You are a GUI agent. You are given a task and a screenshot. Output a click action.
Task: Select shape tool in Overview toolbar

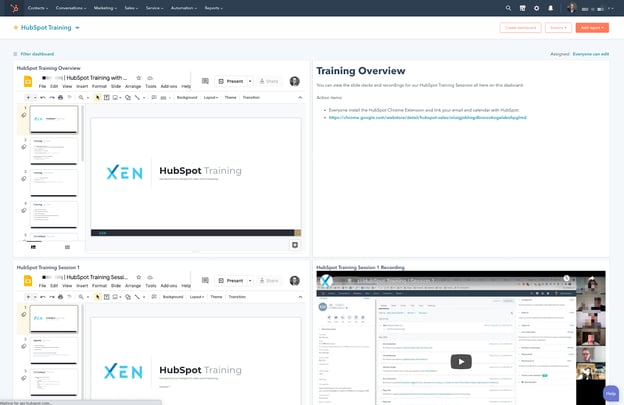(x=128, y=97)
